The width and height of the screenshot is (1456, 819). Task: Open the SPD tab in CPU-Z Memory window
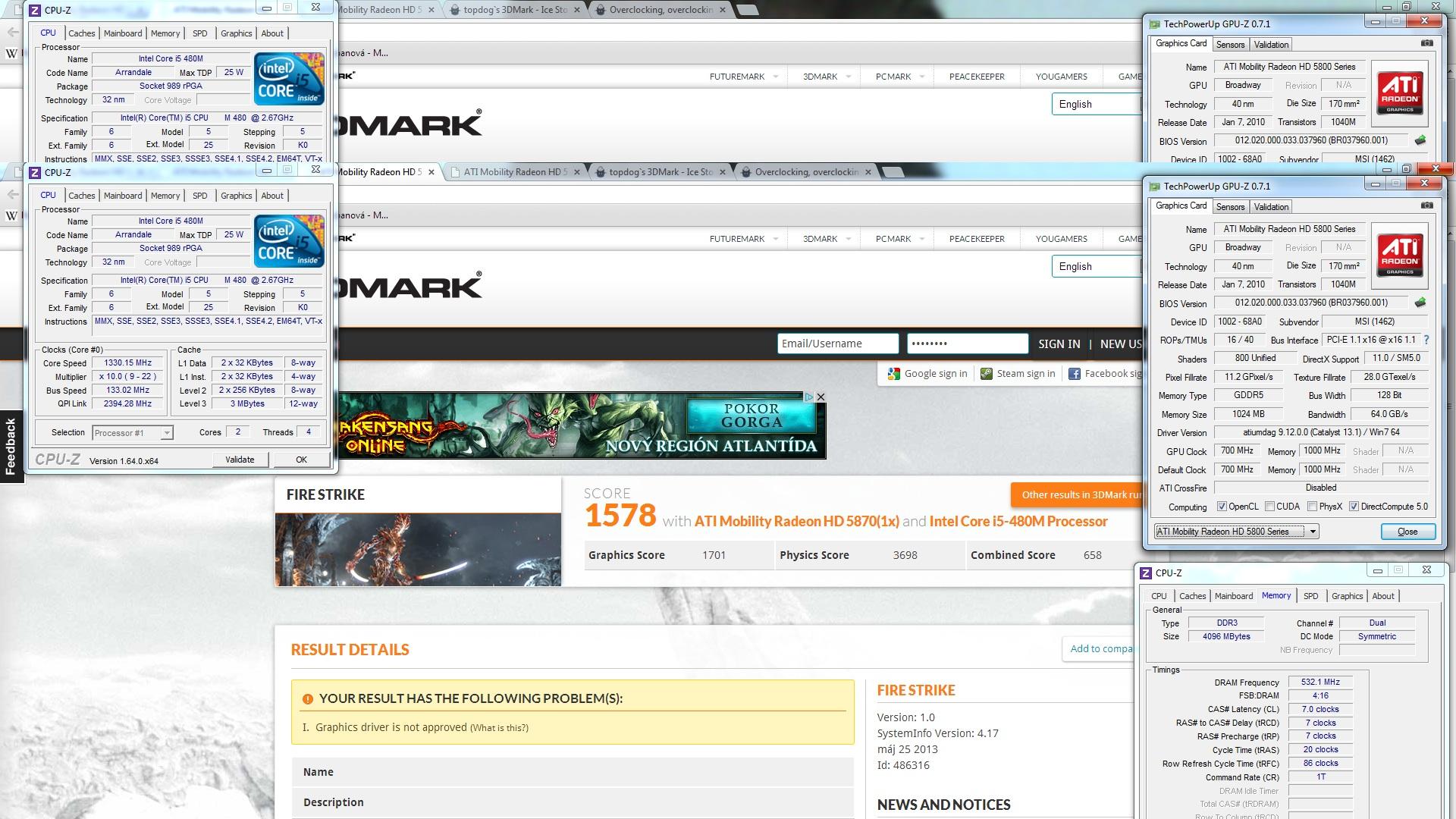[x=1310, y=597]
